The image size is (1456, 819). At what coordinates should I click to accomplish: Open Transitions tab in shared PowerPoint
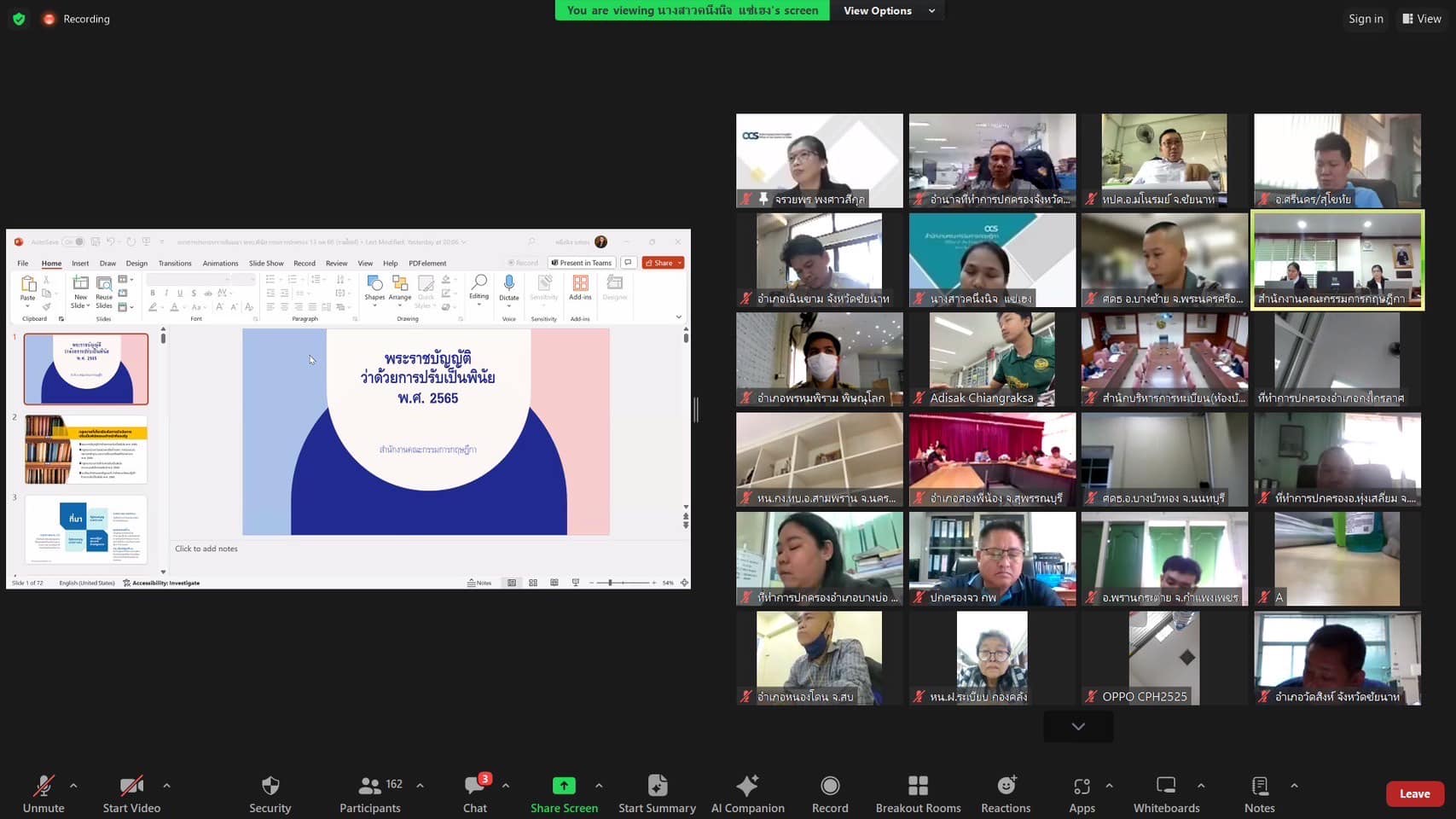click(x=175, y=264)
